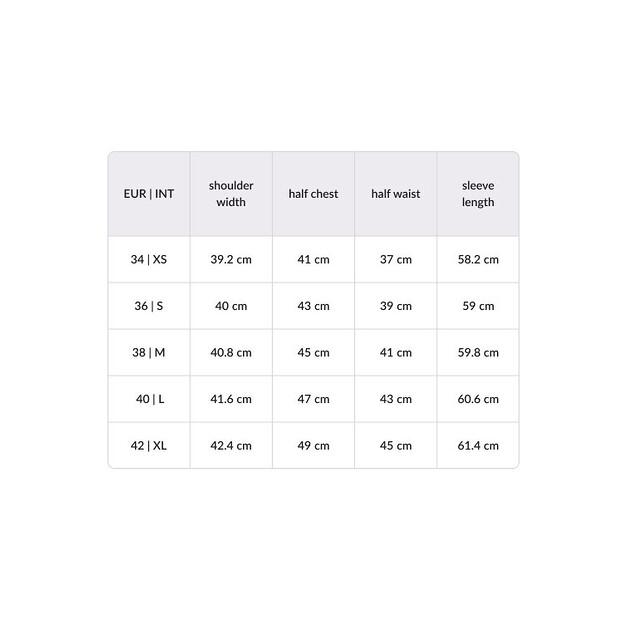Select the 47 cm half chest cell
The height and width of the screenshot is (620, 628).
click(x=313, y=399)
